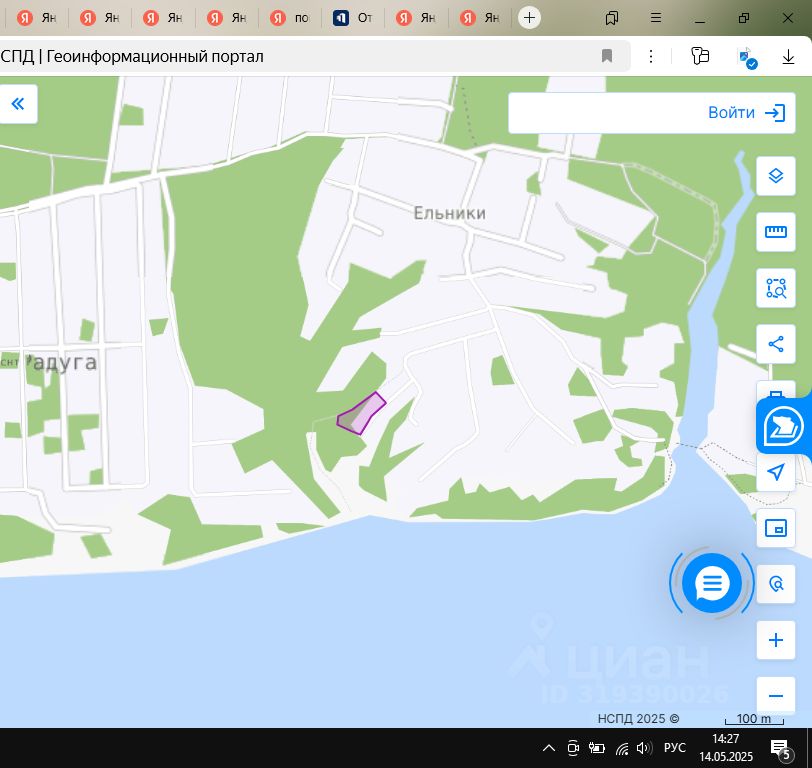Zoom in on the map
The height and width of the screenshot is (768, 812).
tap(775, 640)
